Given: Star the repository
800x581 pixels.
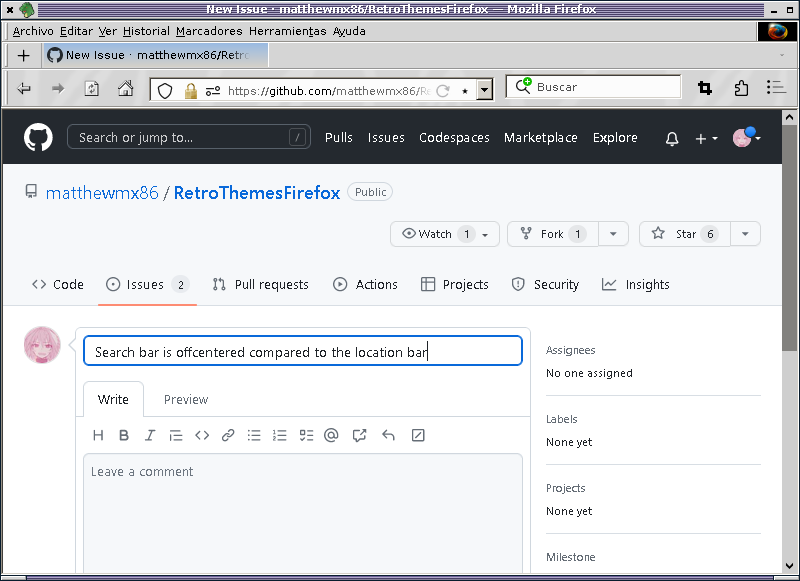Looking at the screenshot, I should (x=685, y=234).
